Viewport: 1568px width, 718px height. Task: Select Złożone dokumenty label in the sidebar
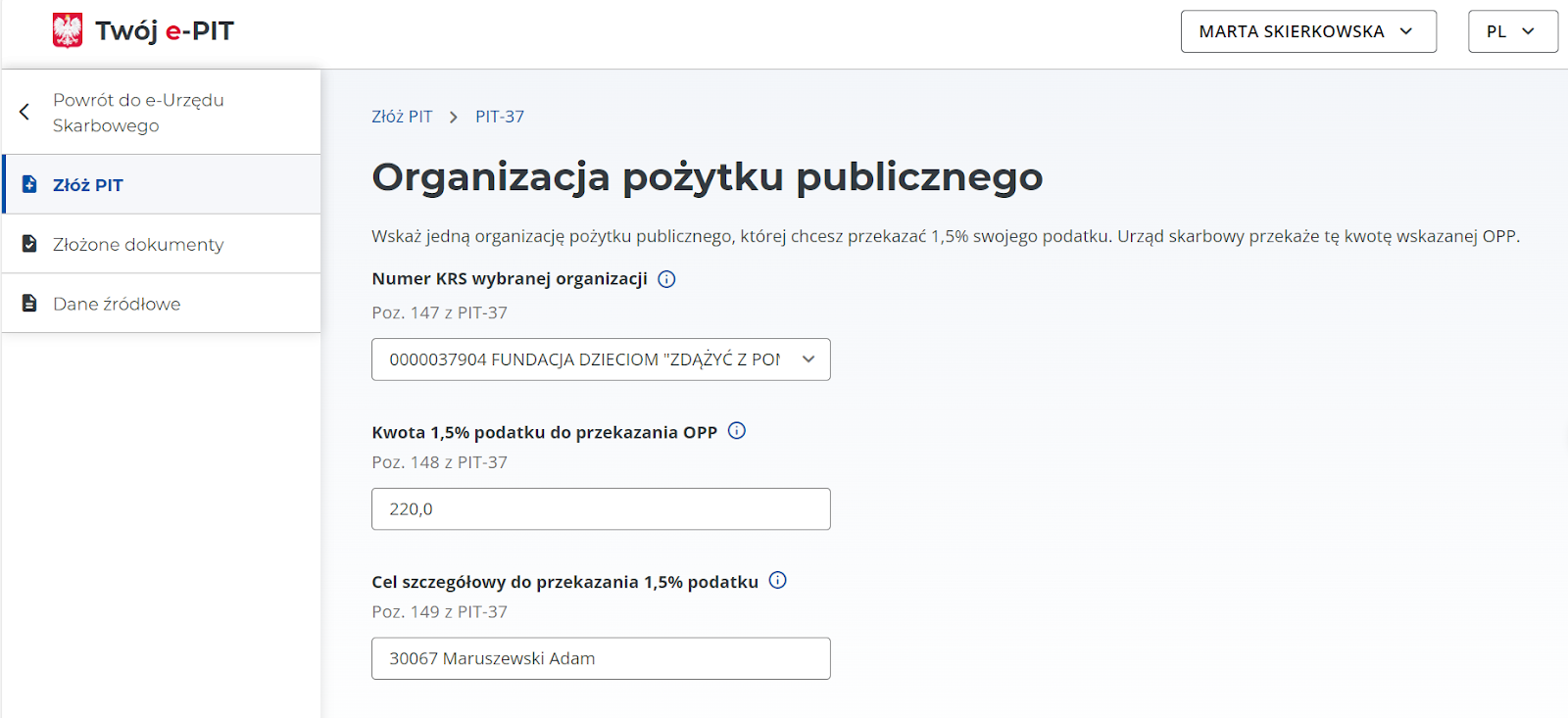click(138, 245)
